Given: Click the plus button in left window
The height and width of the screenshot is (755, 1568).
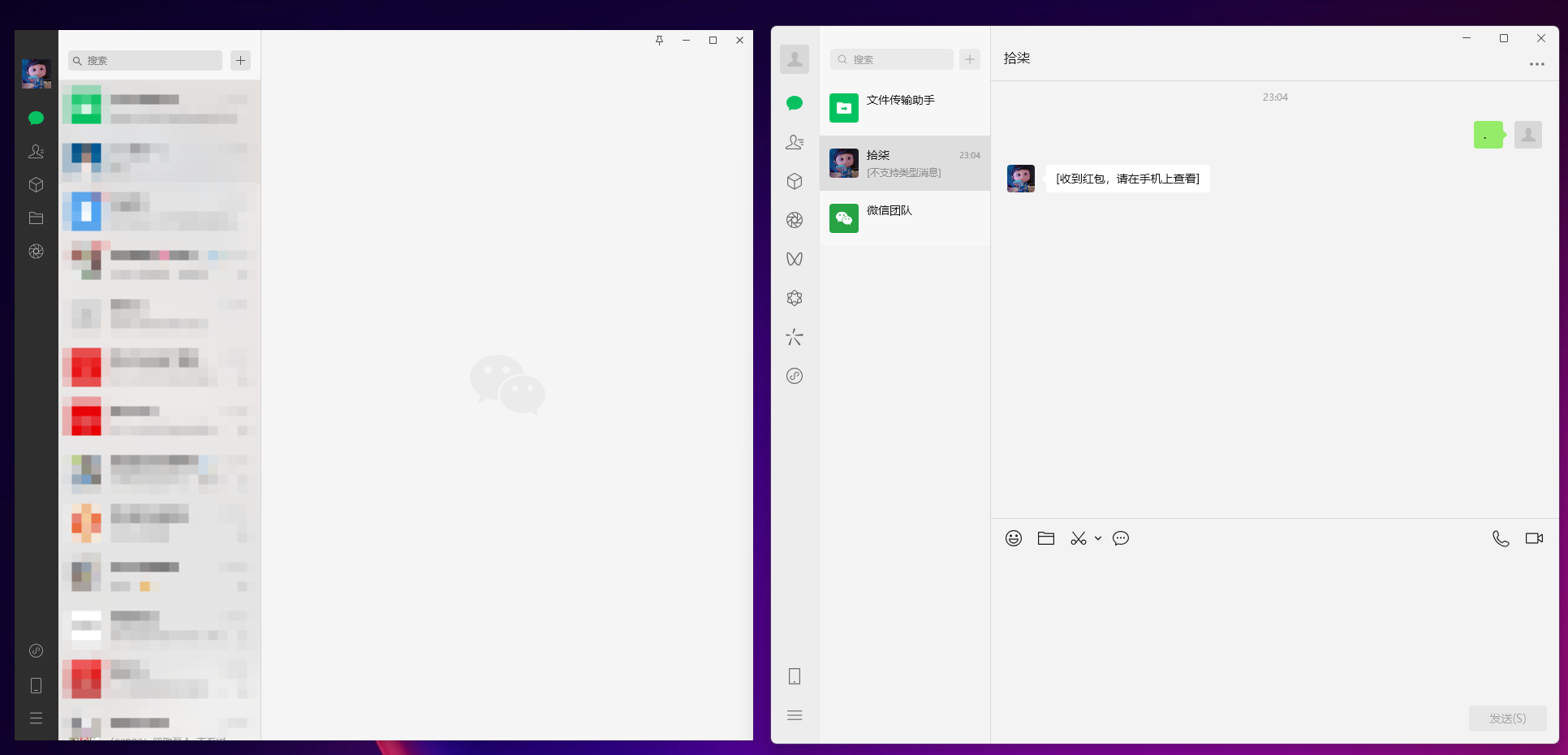Looking at the screenshot, I should tap(240, 60).
